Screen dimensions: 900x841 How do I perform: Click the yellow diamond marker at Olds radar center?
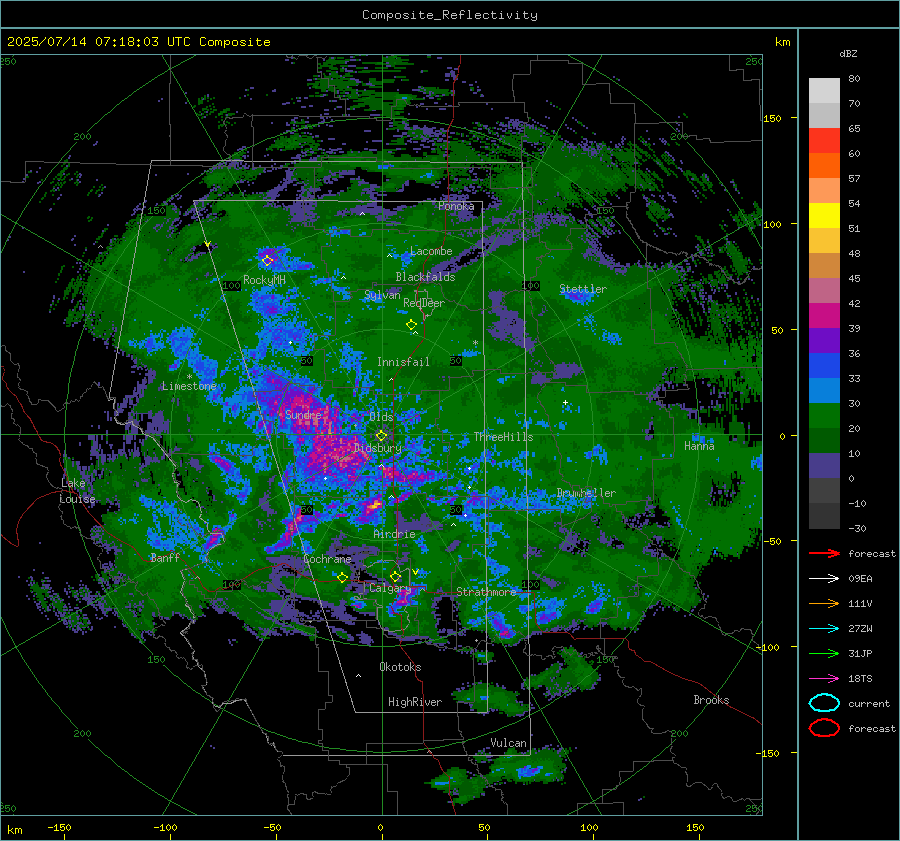coord(381,436)
